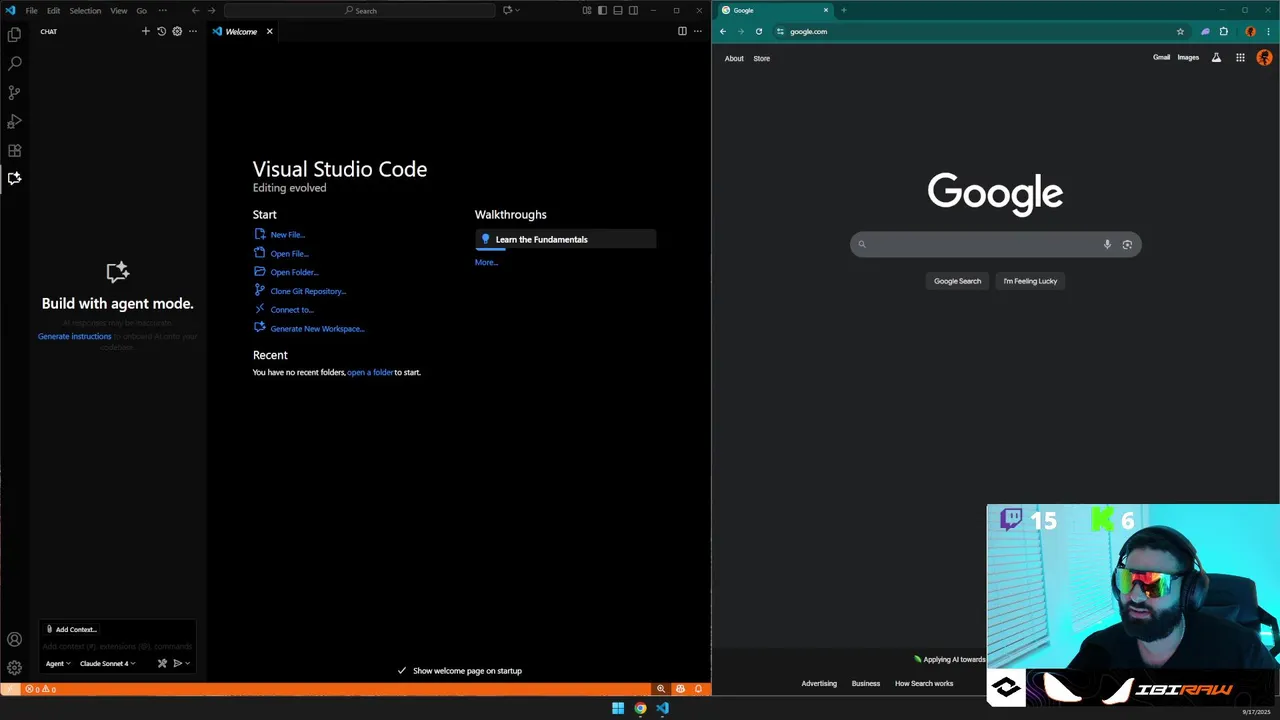Click the VS Code command center search
Image resolution: width=1280 pixels, height=720 pixels.
click(x=360, y=10)
